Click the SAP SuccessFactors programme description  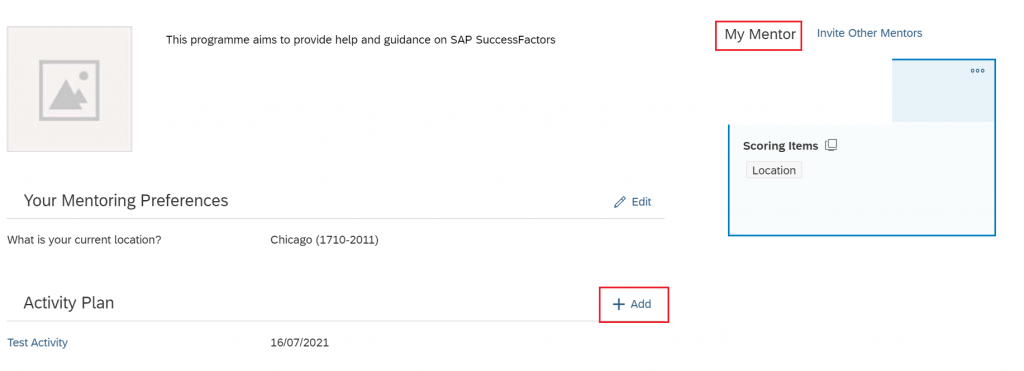360,40
